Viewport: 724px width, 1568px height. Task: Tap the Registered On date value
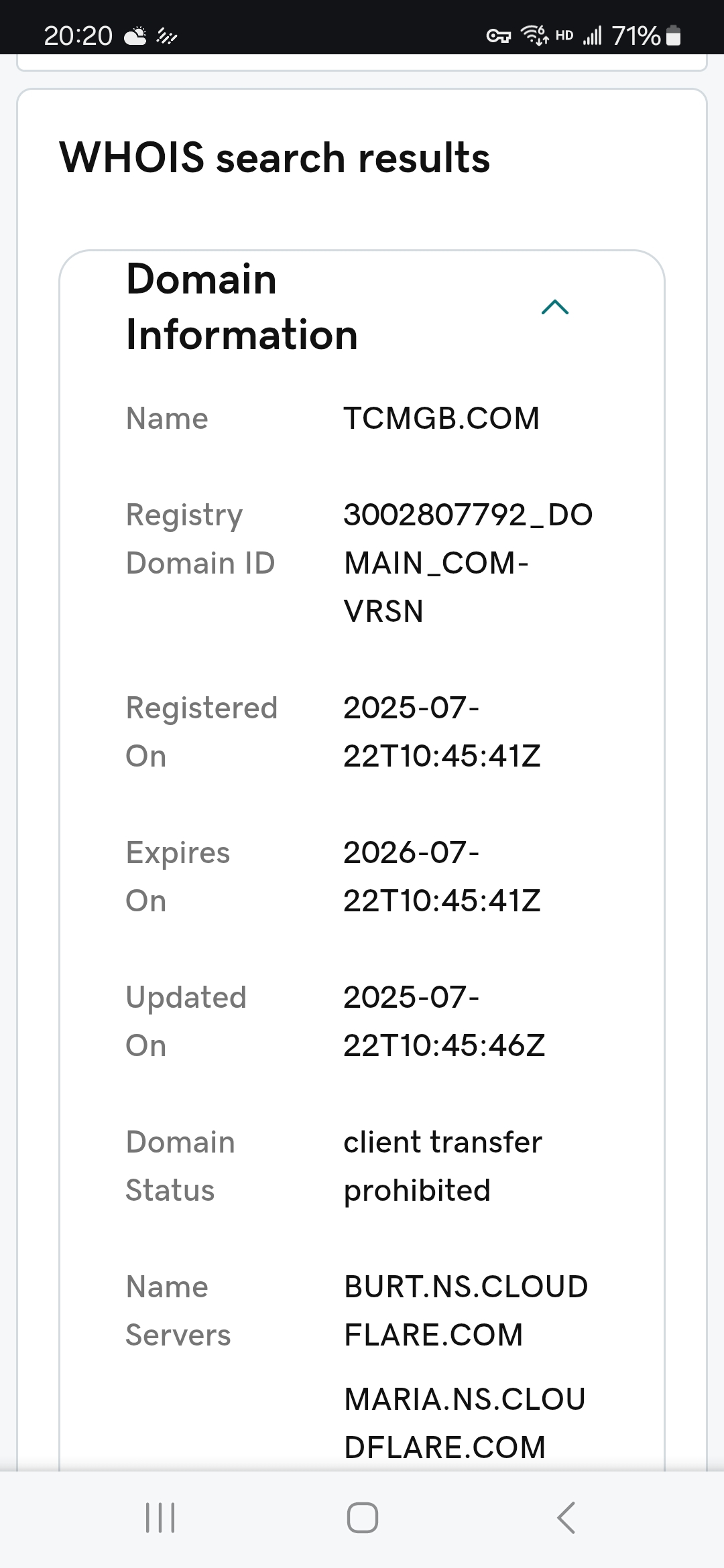(441, 732)
